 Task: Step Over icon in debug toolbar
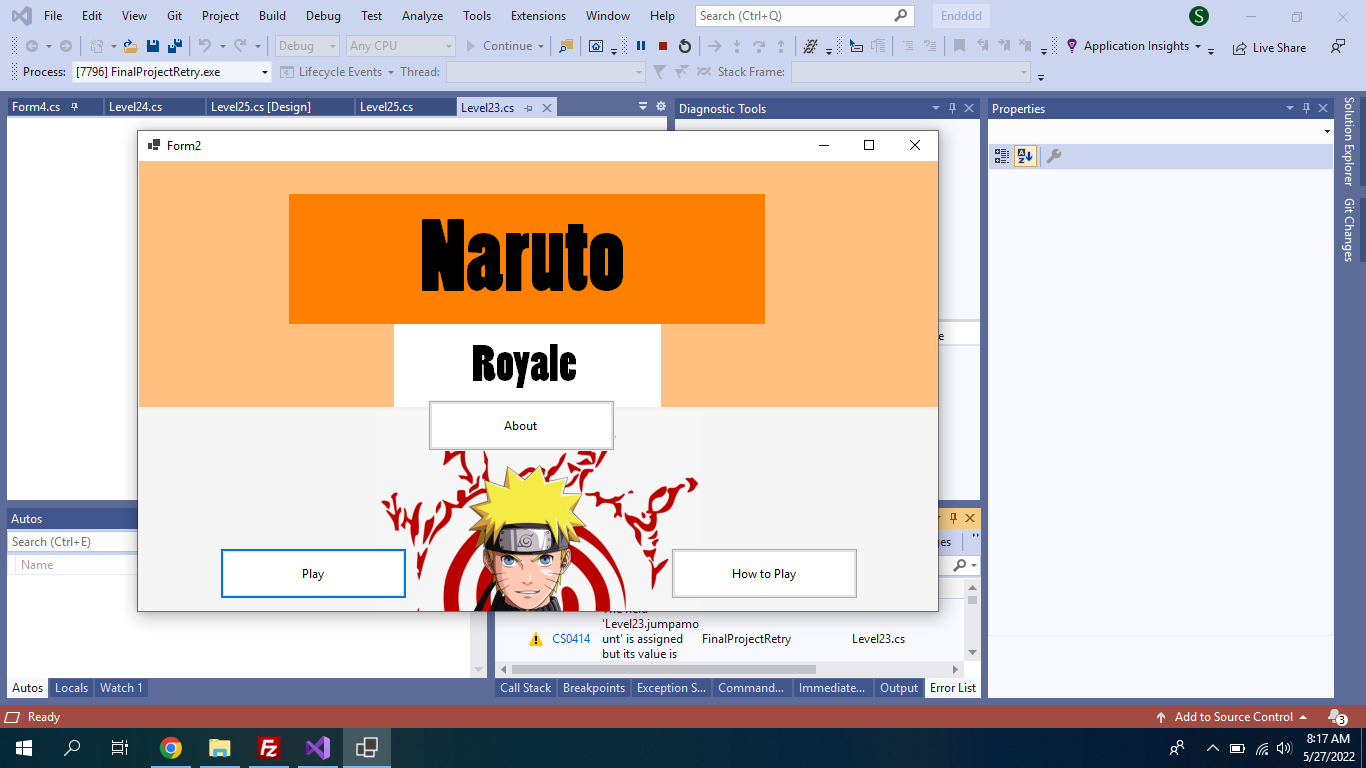point(759,46)
